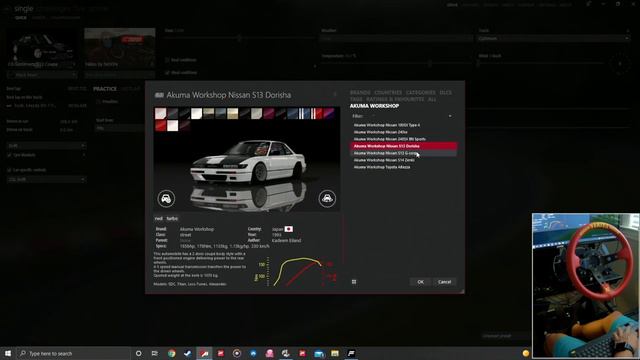Screen dimensions: 640x360
Task: Select Akuma Workshop Nissan 180SX Type-X
Action: 403,125
